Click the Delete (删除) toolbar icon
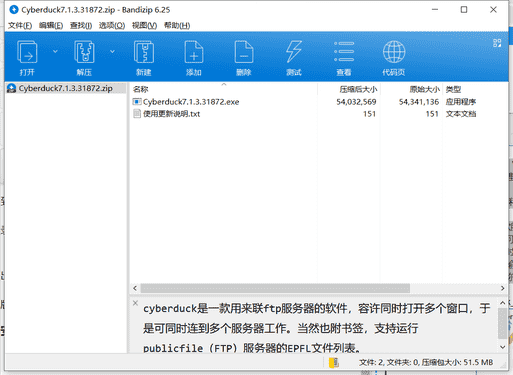 [x=244, y=52]
